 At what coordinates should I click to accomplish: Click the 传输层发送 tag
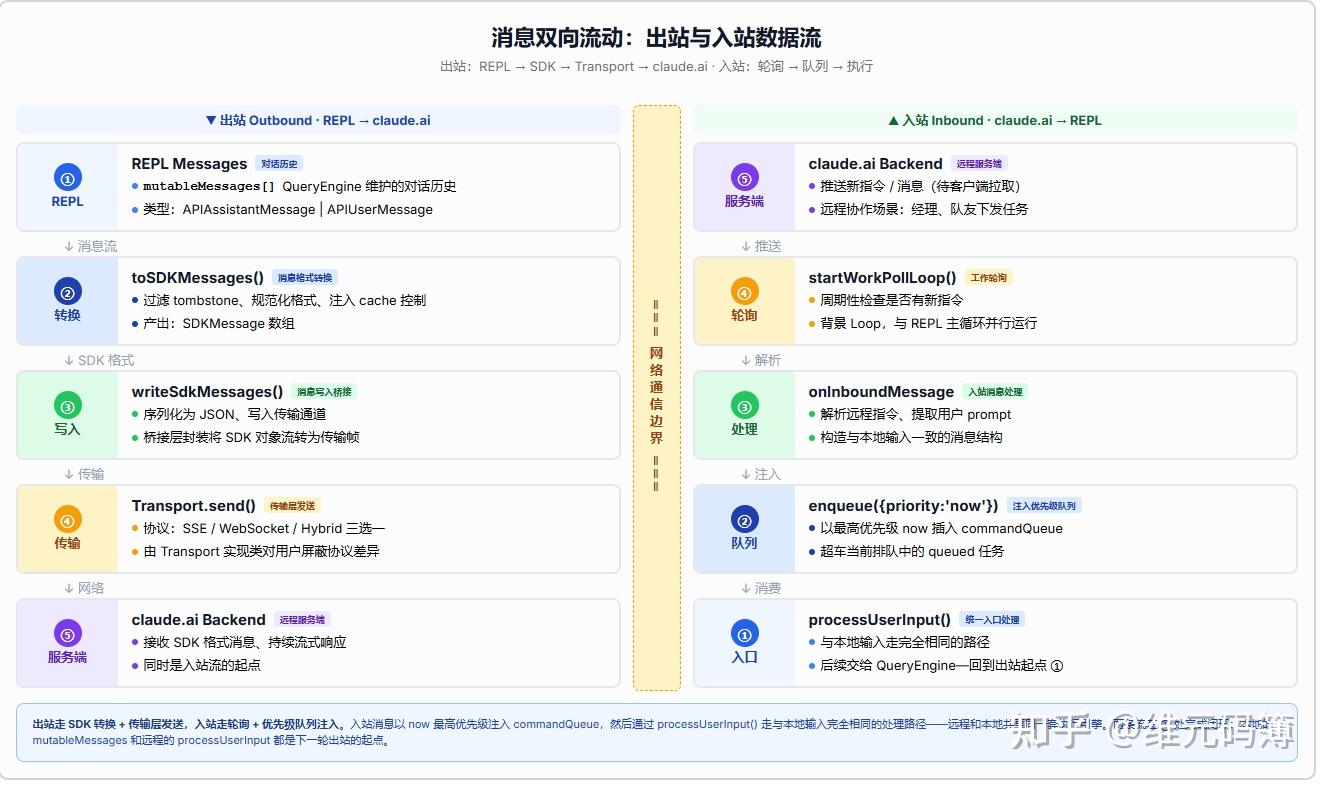293,506
